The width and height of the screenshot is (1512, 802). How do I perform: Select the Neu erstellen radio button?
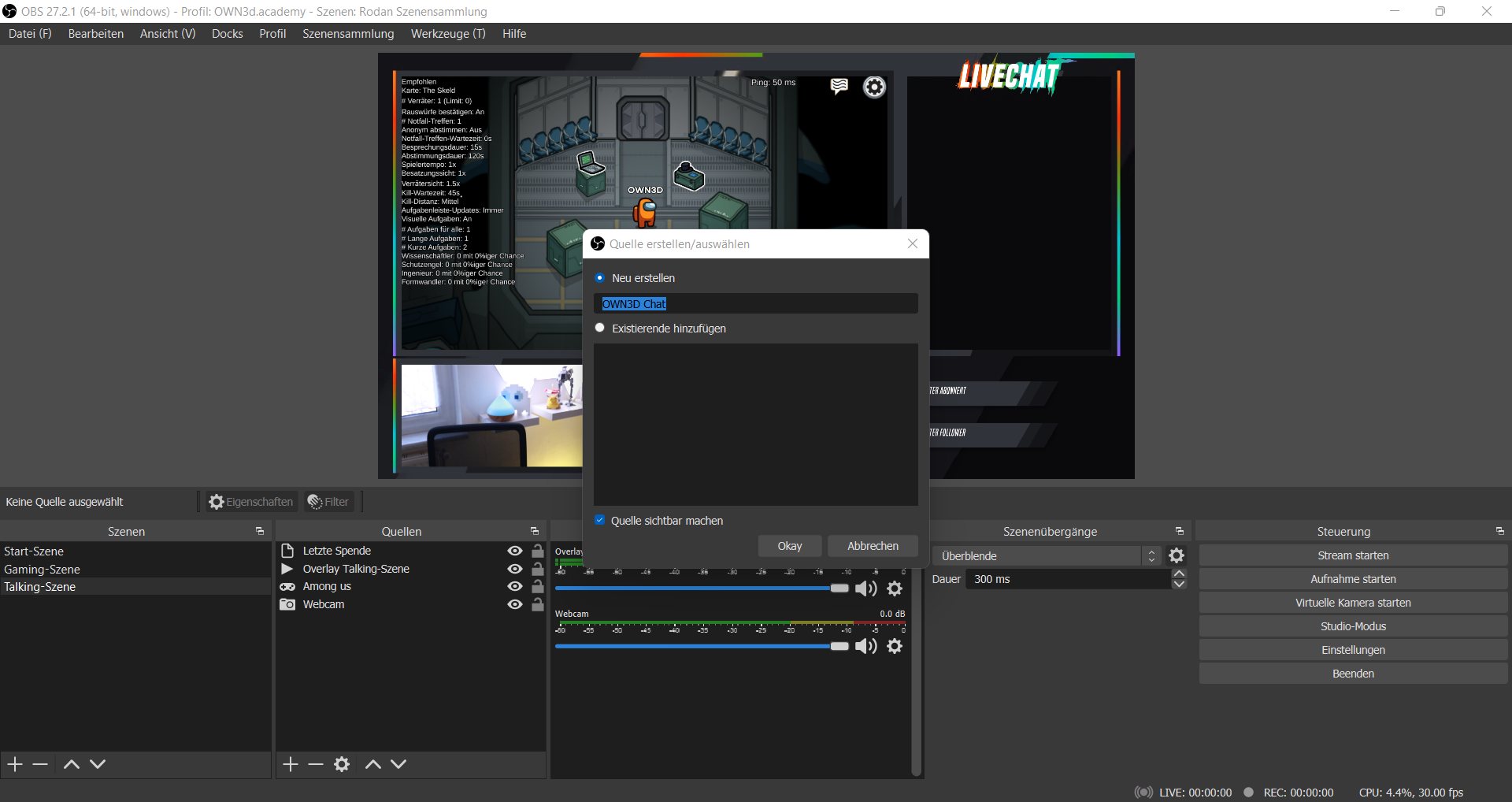pyautogui.click(x=600, y=277)
